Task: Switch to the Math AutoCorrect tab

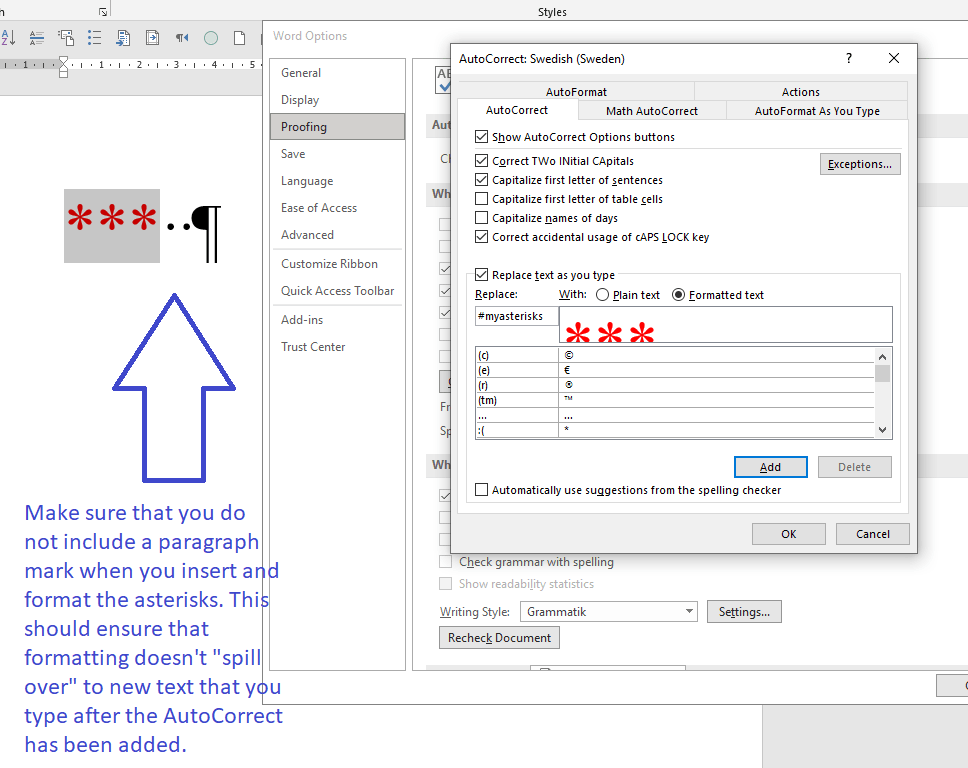Action: pos(652,111)
